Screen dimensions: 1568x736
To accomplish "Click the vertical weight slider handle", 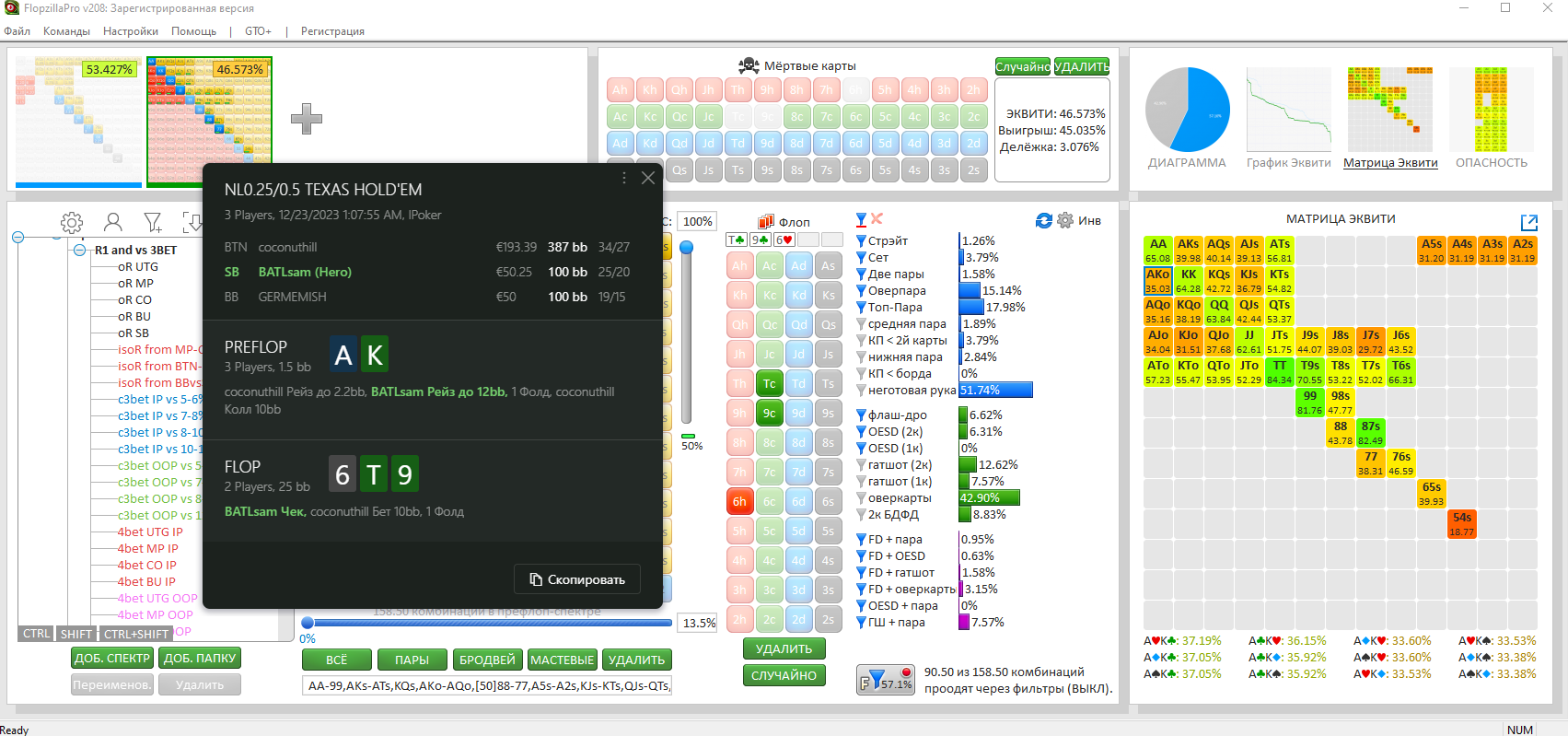I will tap(686, 247).
